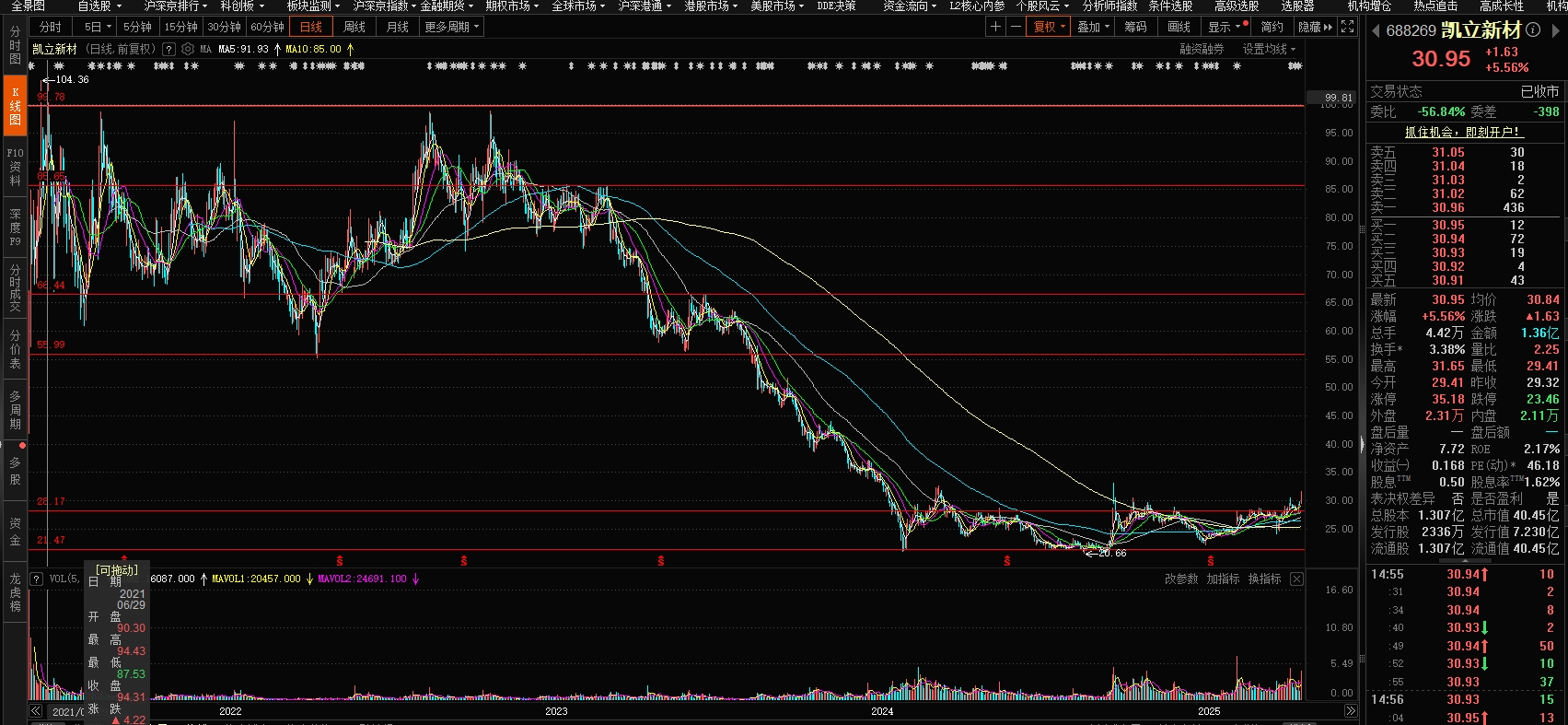Open 深度F9 in the sidebar

click(x=15, y=228)
